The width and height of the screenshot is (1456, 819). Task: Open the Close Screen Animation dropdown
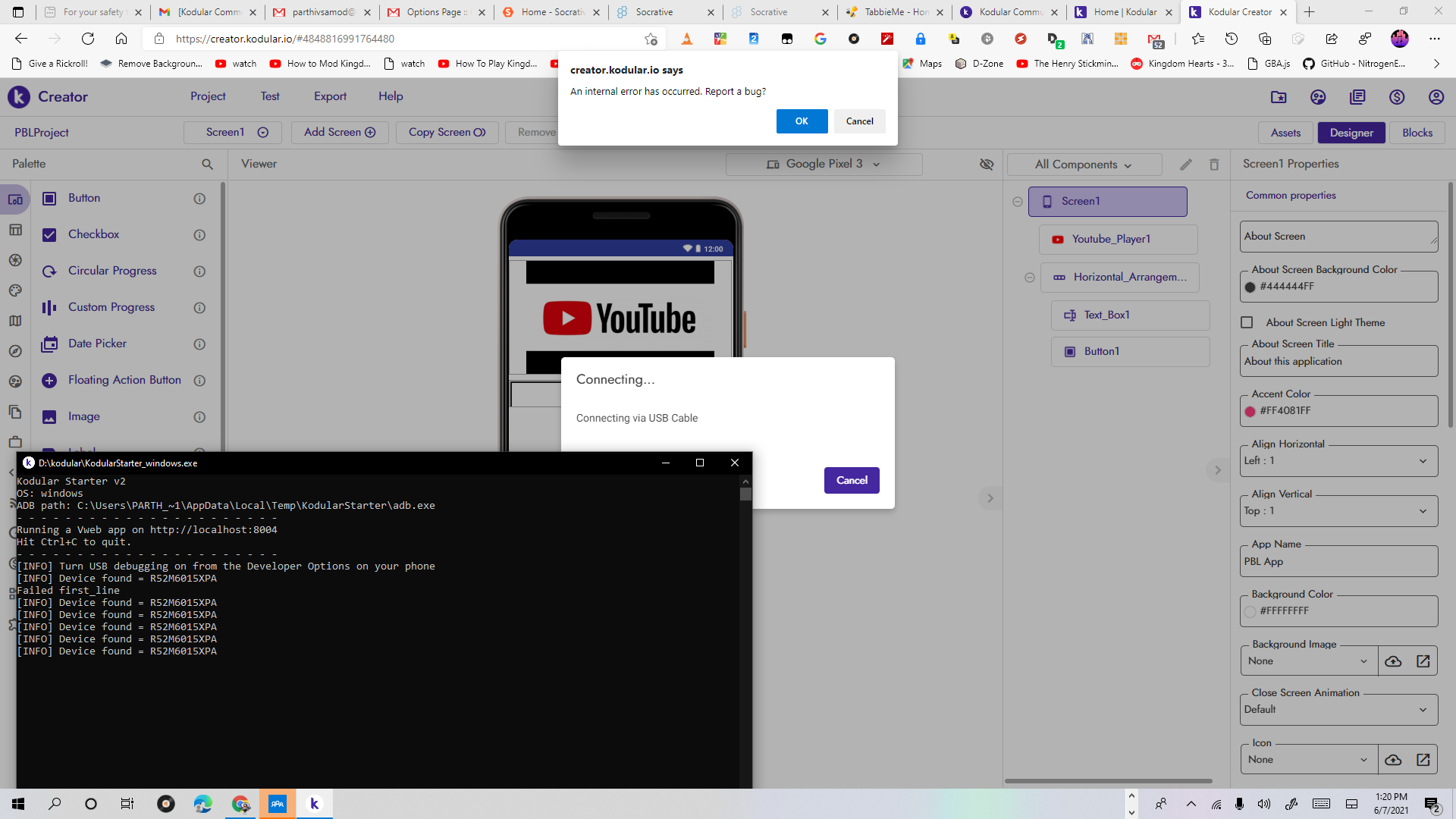(x=1338, y=710)
